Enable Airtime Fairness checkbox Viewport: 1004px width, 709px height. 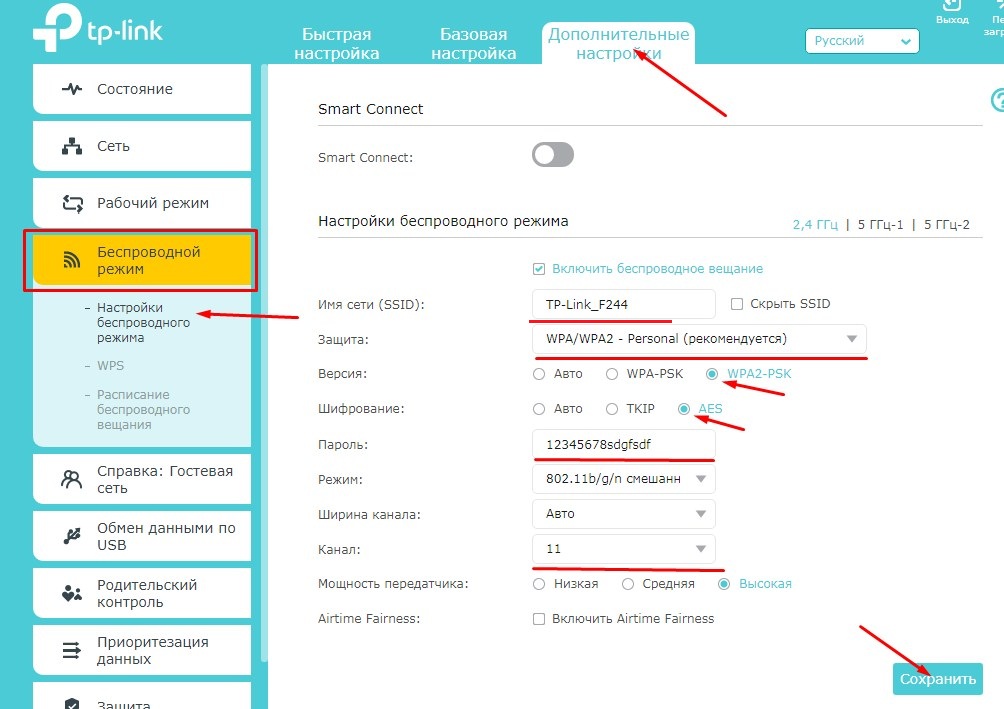[x=539, y=619]
